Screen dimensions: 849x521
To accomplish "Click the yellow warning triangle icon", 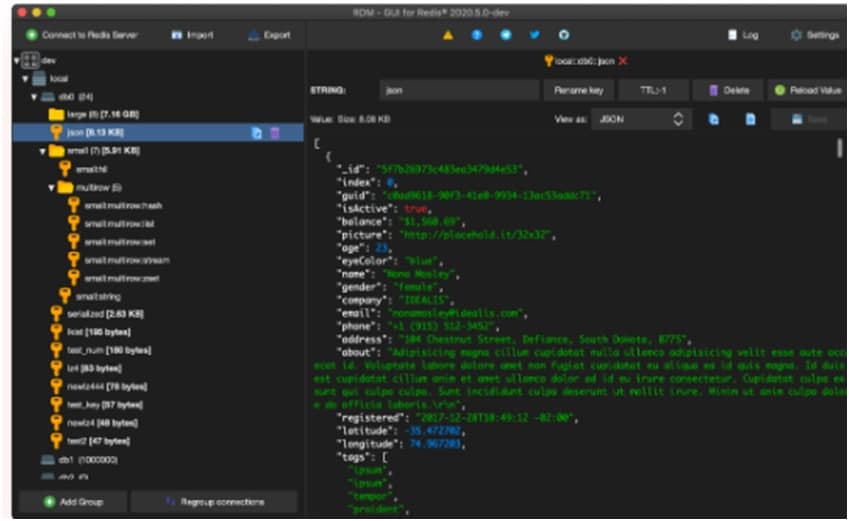I will (x=448, y=35).
